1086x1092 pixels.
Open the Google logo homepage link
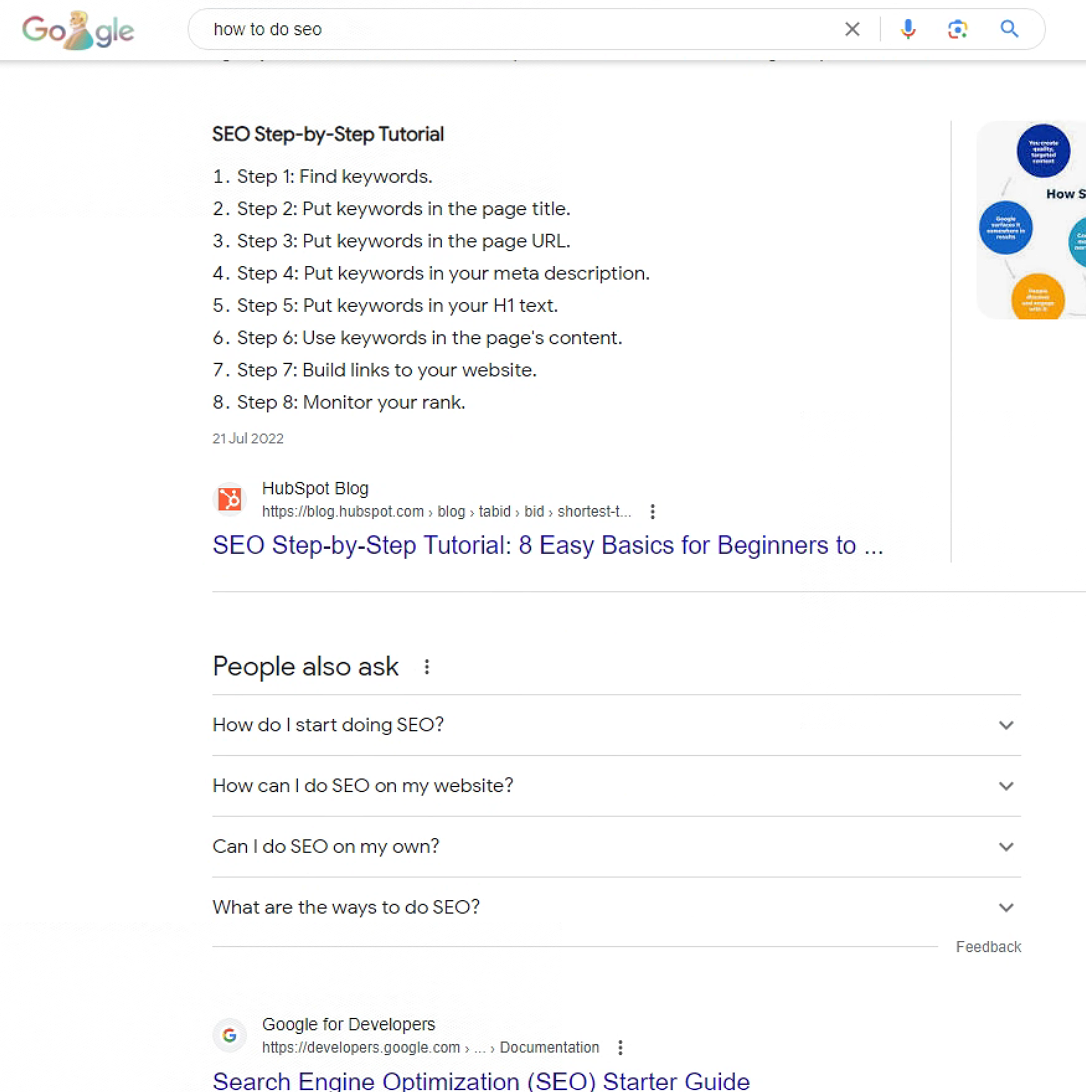pos(77,31)
